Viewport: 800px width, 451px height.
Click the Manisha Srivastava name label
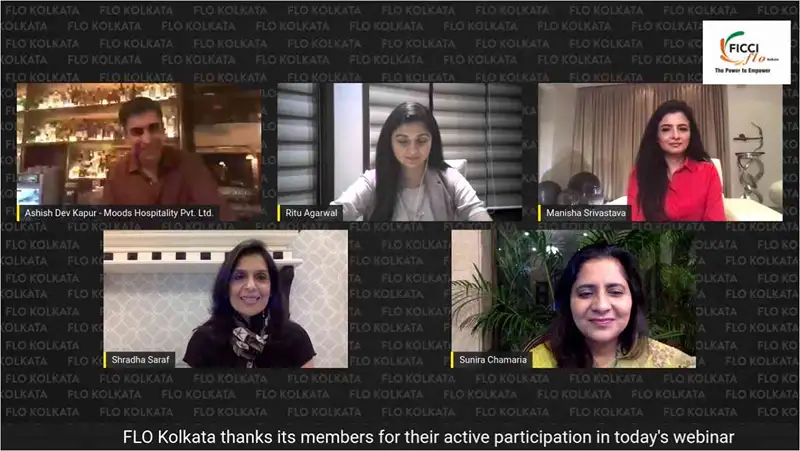[x=586, y=213]
